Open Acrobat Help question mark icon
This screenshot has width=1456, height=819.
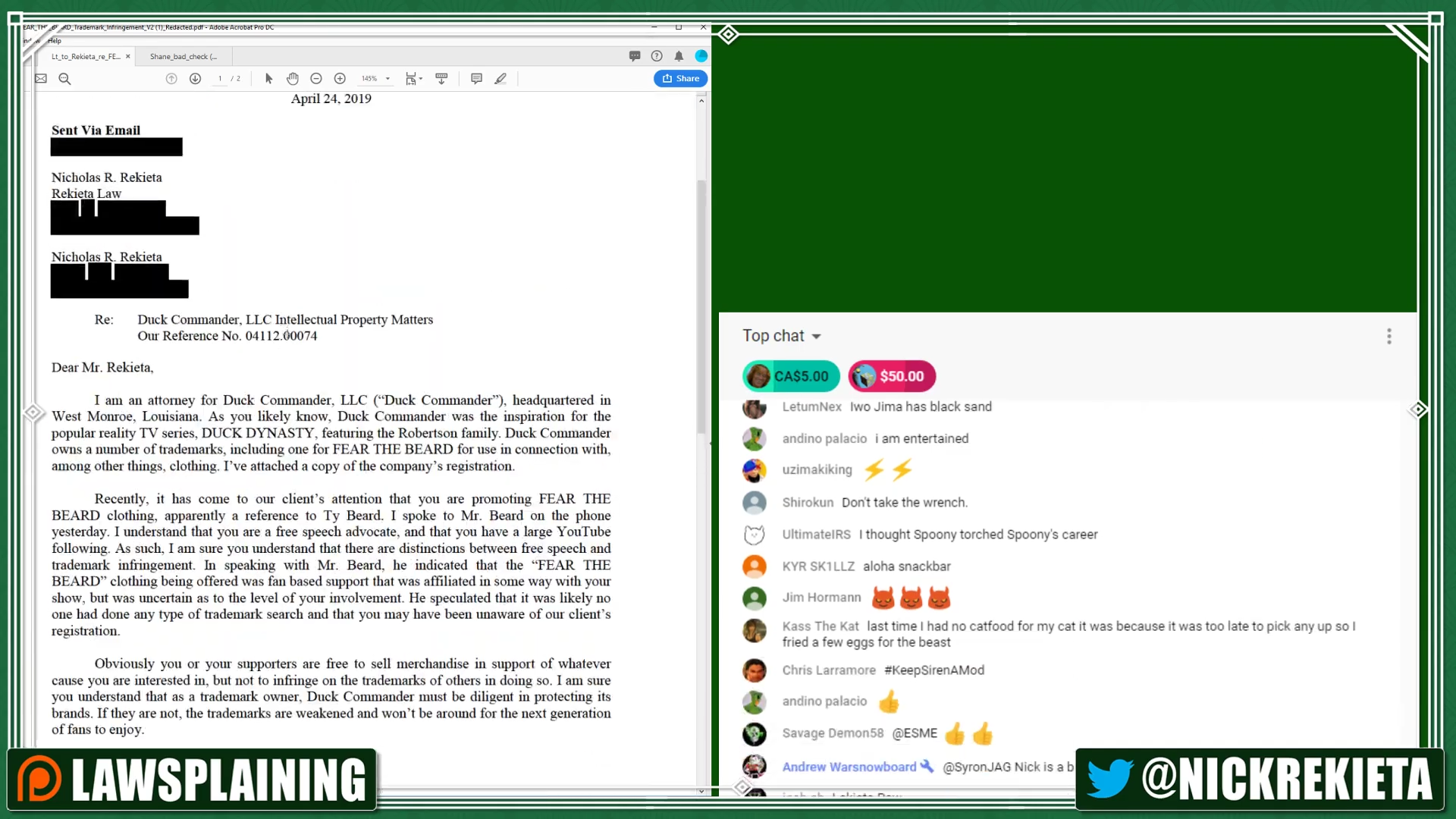[x=657, y=56]
